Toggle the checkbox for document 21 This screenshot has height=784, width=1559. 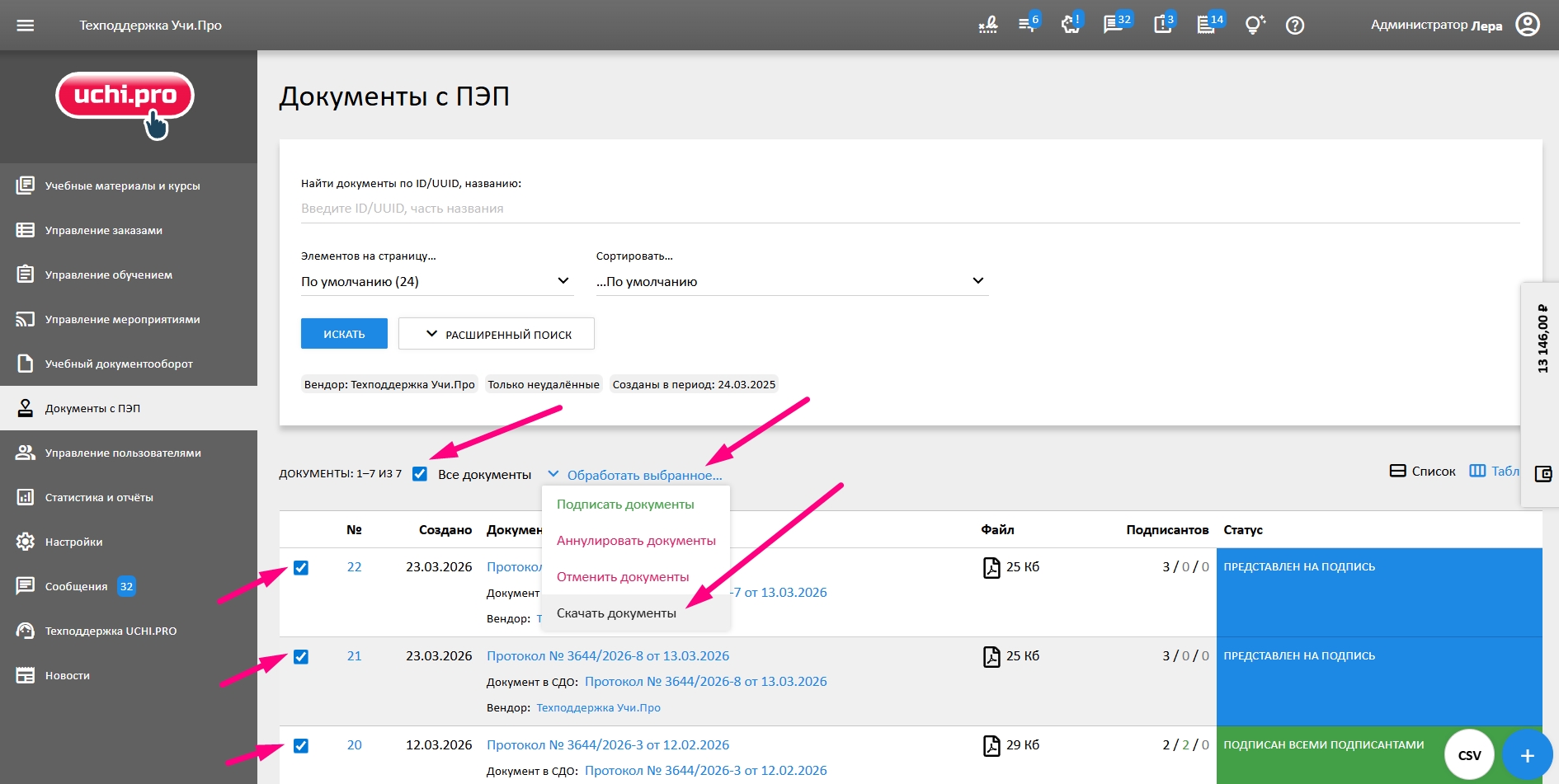pyautogui.click(x=301, y=657)
